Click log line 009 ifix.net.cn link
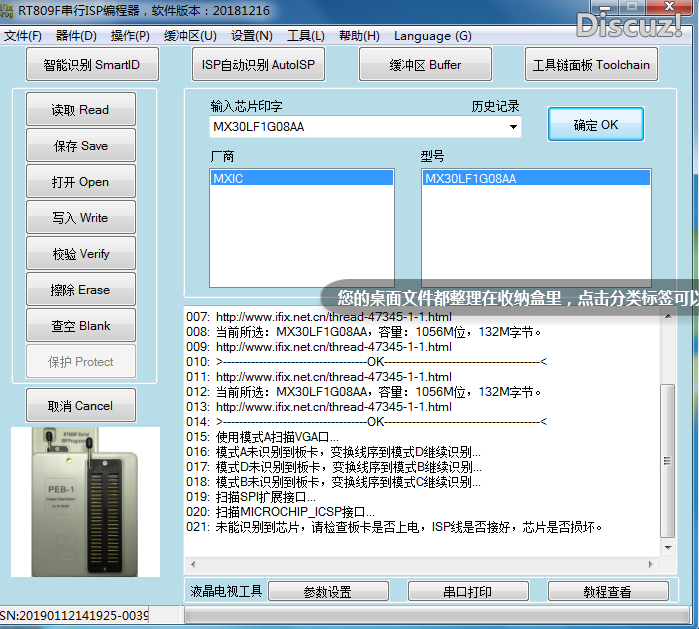 click(333, 347)
